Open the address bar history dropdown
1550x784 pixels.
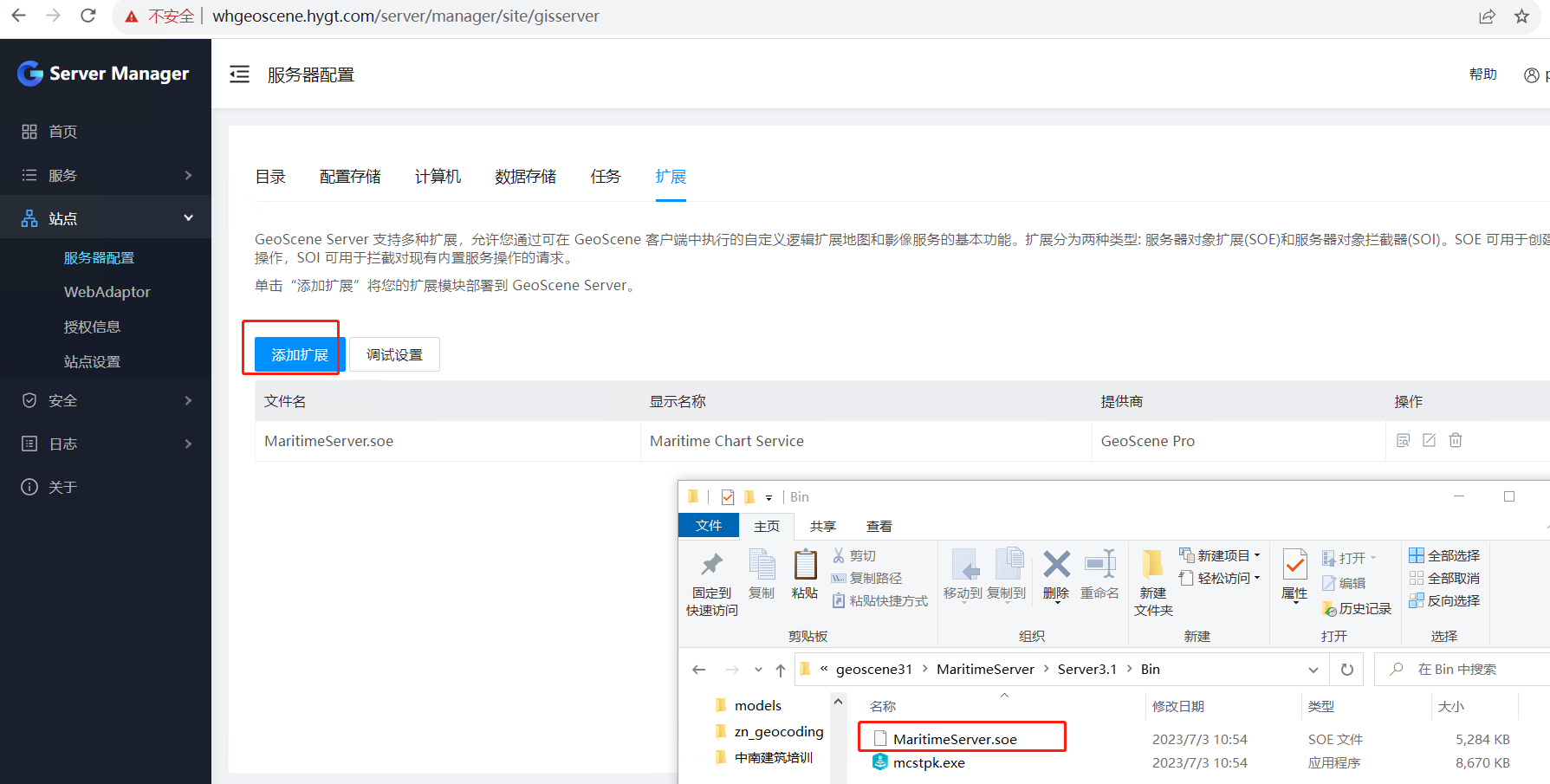coord(1313,670)
